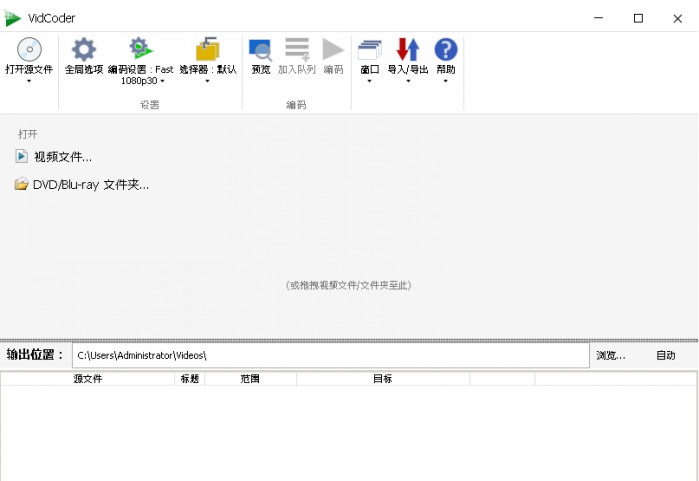699x481 pixels.
Task: Click the 目标 column header
Action: (382, 379)
